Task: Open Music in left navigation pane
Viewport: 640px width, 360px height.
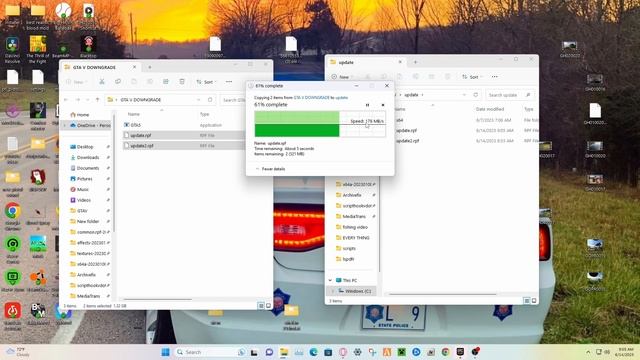Action: point(83,189)
